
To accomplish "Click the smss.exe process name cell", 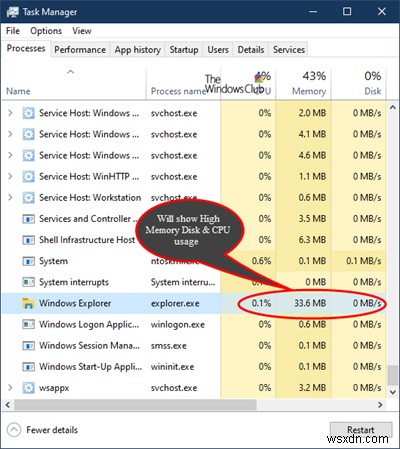I will (x=169, y=346).
